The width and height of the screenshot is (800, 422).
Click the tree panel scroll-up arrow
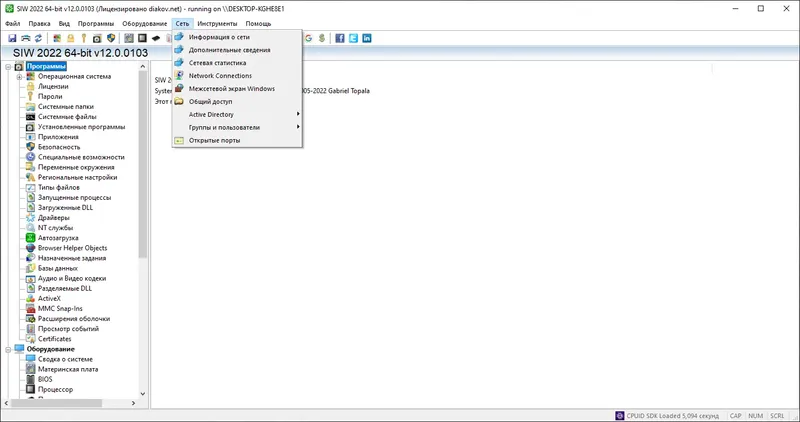point(143,66)
